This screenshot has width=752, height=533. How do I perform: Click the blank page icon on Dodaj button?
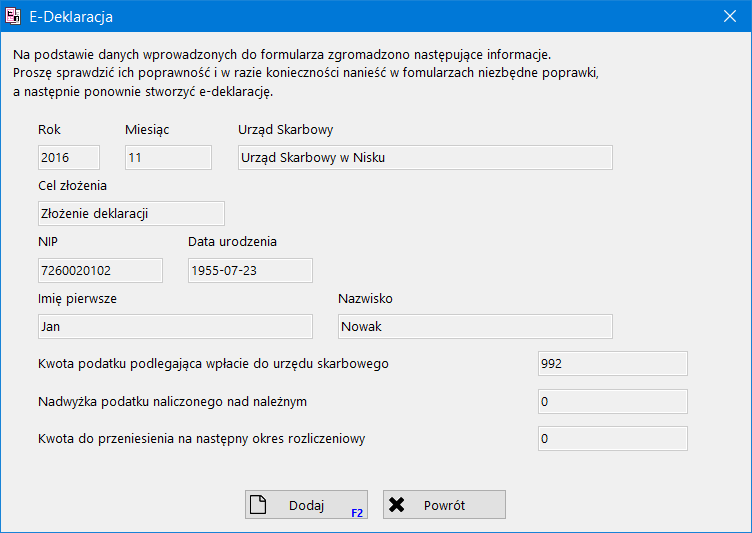pos(258,505)
